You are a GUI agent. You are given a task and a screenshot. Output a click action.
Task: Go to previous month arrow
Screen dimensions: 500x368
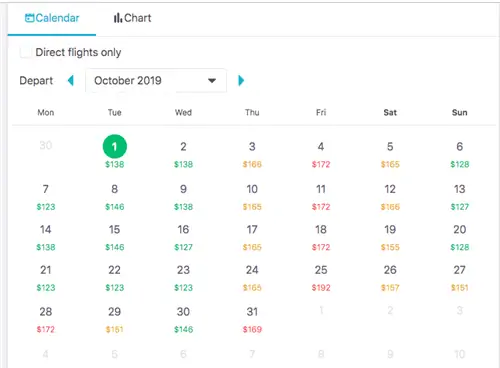coord(71,81)
